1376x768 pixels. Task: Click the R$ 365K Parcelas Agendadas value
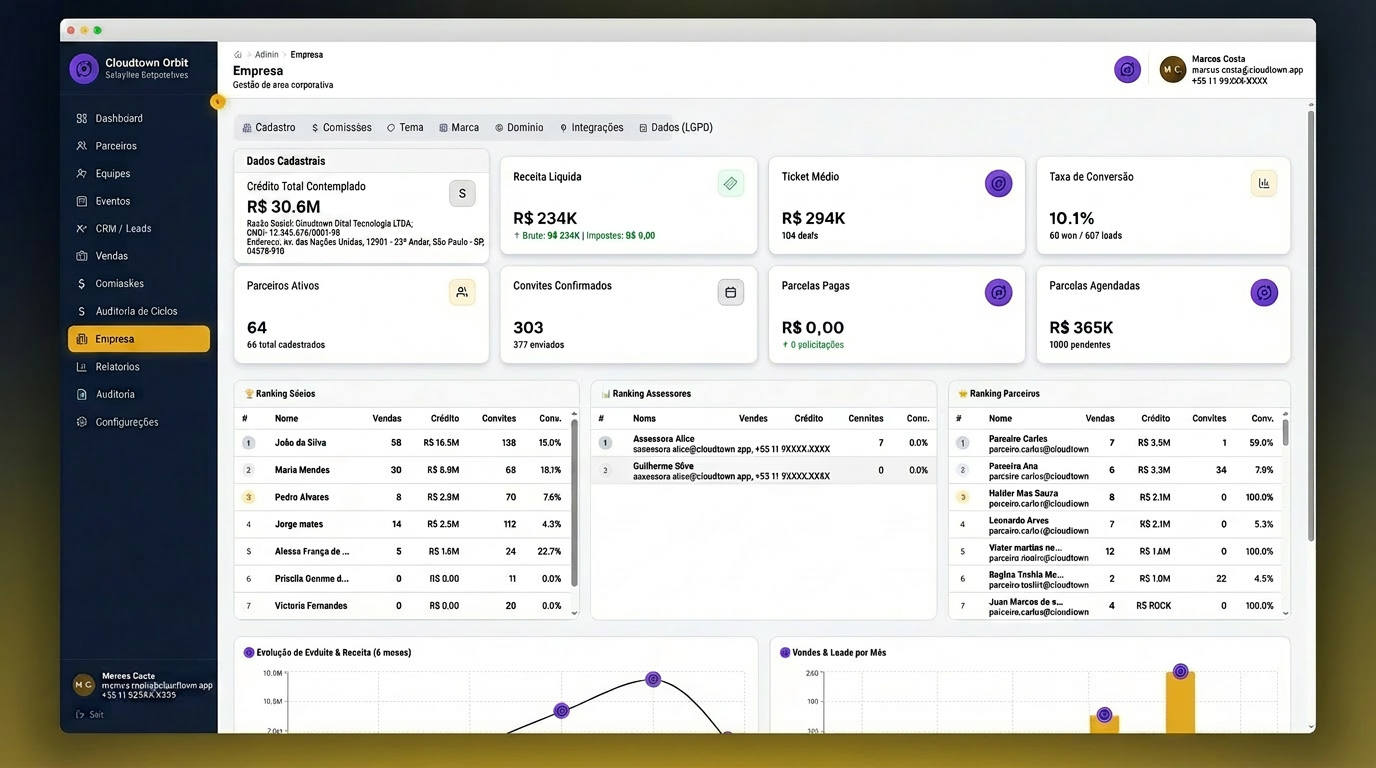(x=1082, y=327)
